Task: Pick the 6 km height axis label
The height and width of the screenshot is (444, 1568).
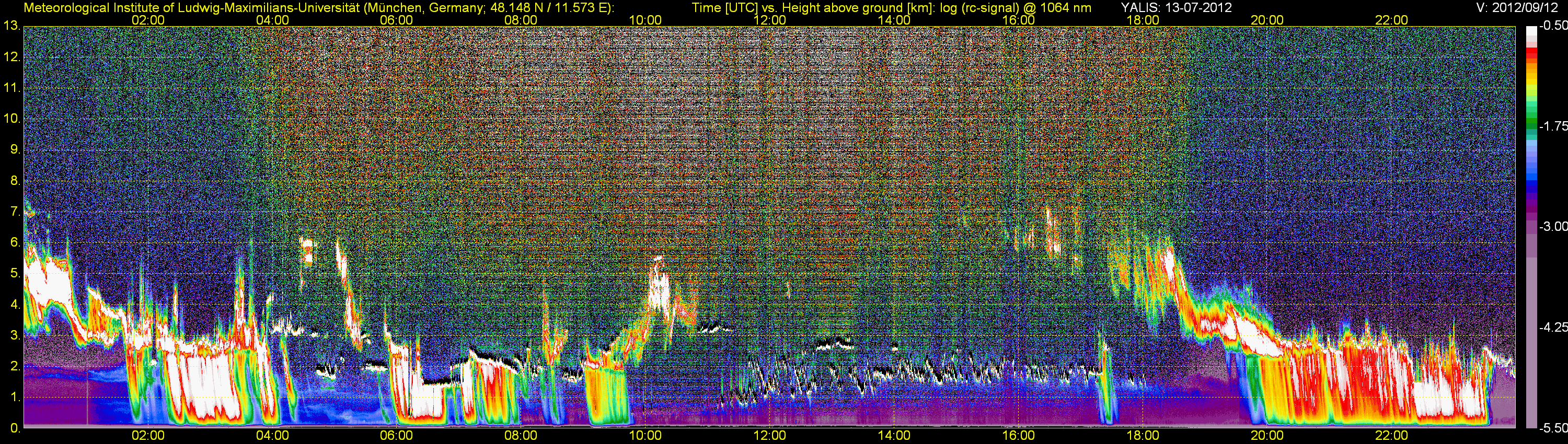Action: [15, 243]
